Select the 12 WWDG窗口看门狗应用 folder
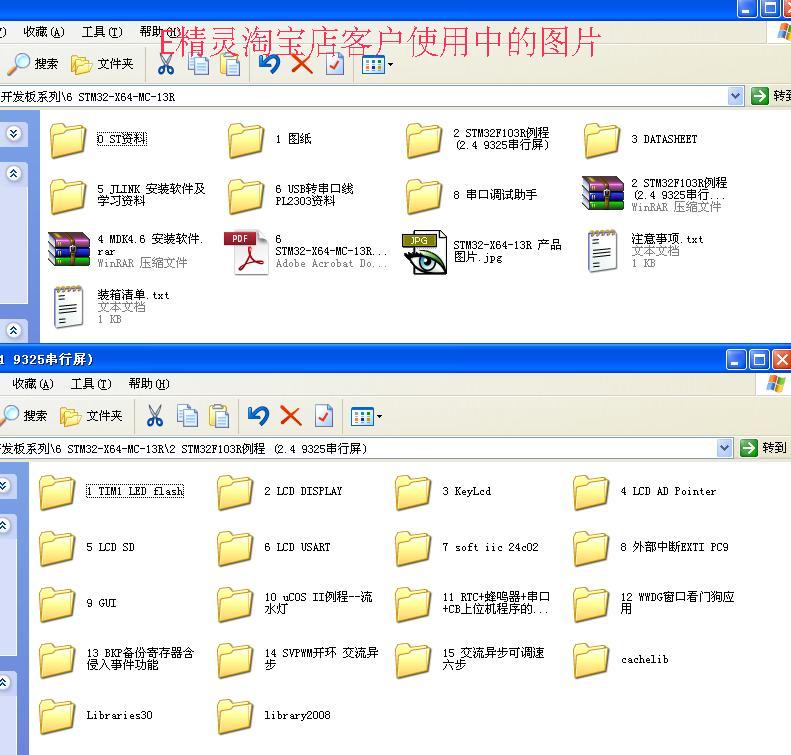The height and width of the screenshot is (755, 791). coord(653,604)
